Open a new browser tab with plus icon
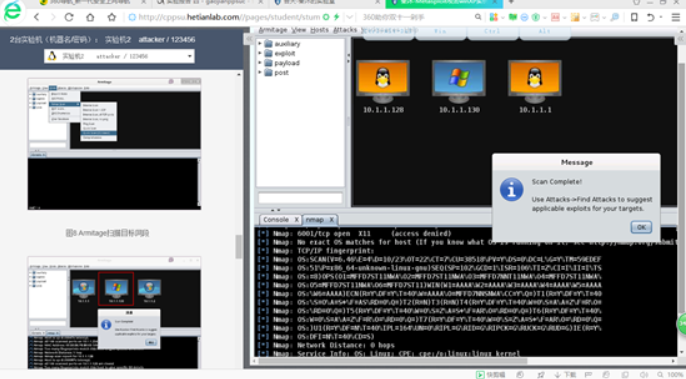This screenshot has width=686, height=379. [511, 3]
